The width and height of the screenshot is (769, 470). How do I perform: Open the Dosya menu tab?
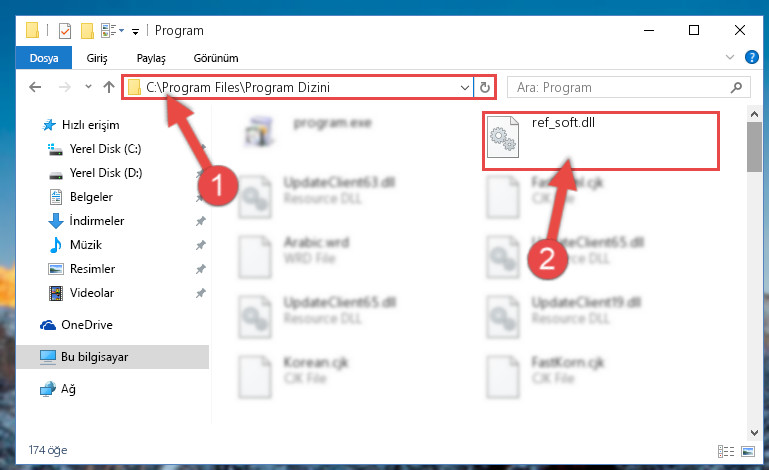(44, 58)
